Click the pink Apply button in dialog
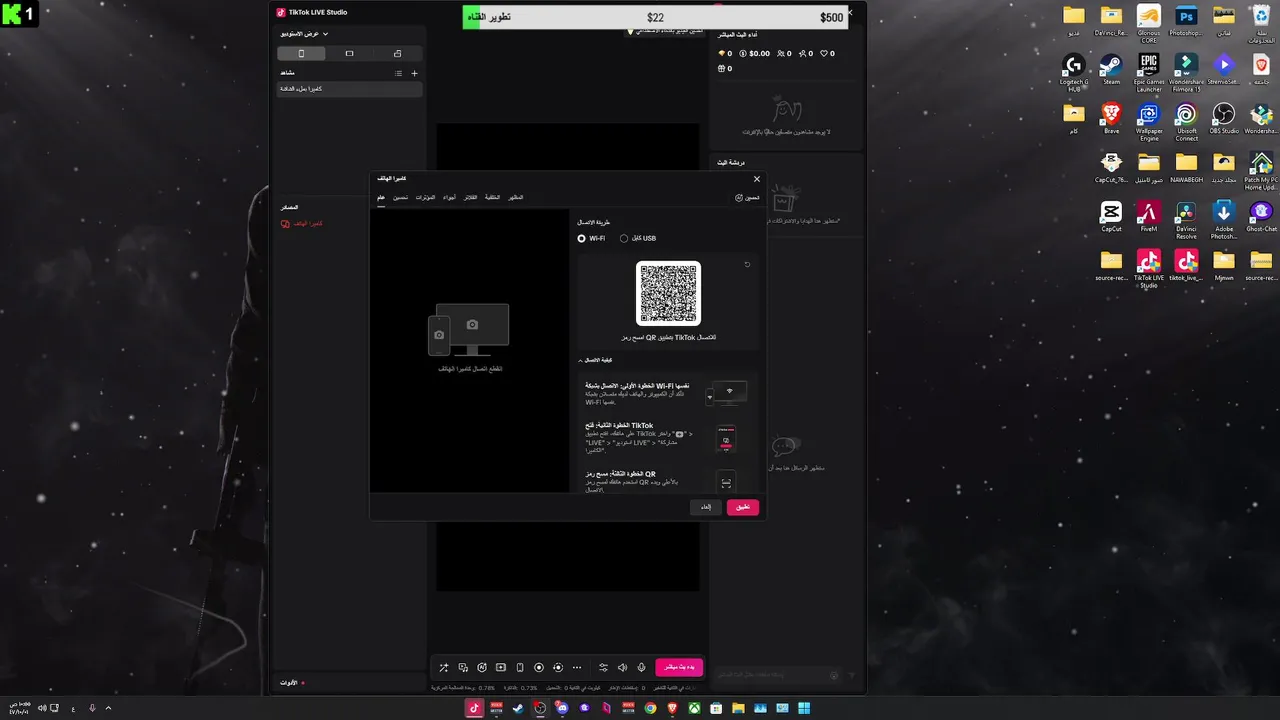The width and height of the screenshot is (1280, 720). (743, 507)
